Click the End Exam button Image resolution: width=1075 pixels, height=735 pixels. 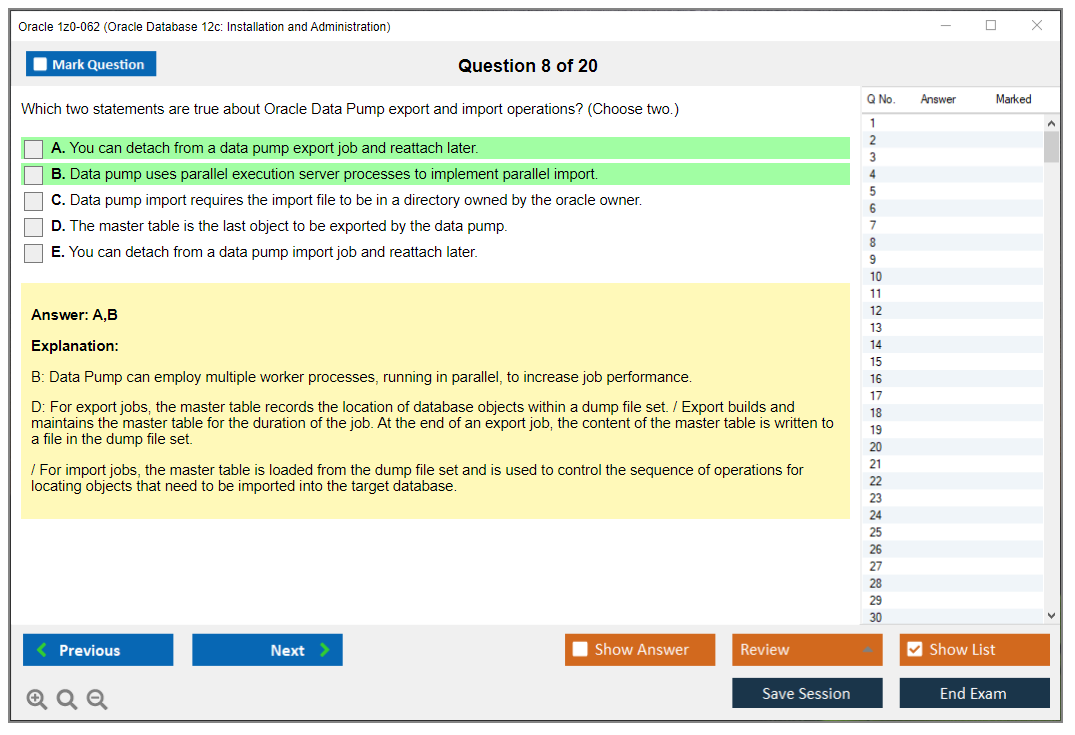tap(974, 693)
